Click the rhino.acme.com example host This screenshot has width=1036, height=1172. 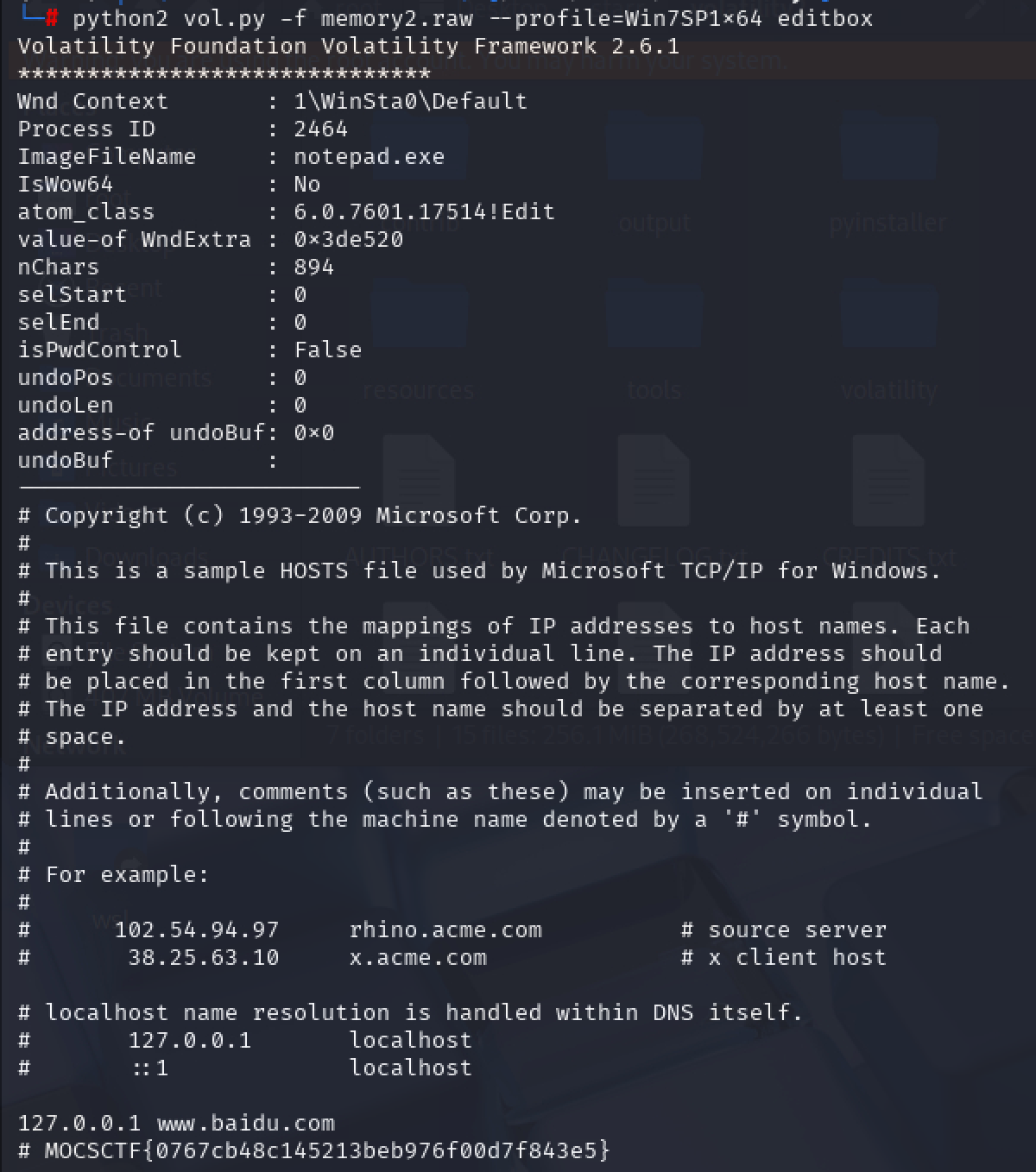445,929
